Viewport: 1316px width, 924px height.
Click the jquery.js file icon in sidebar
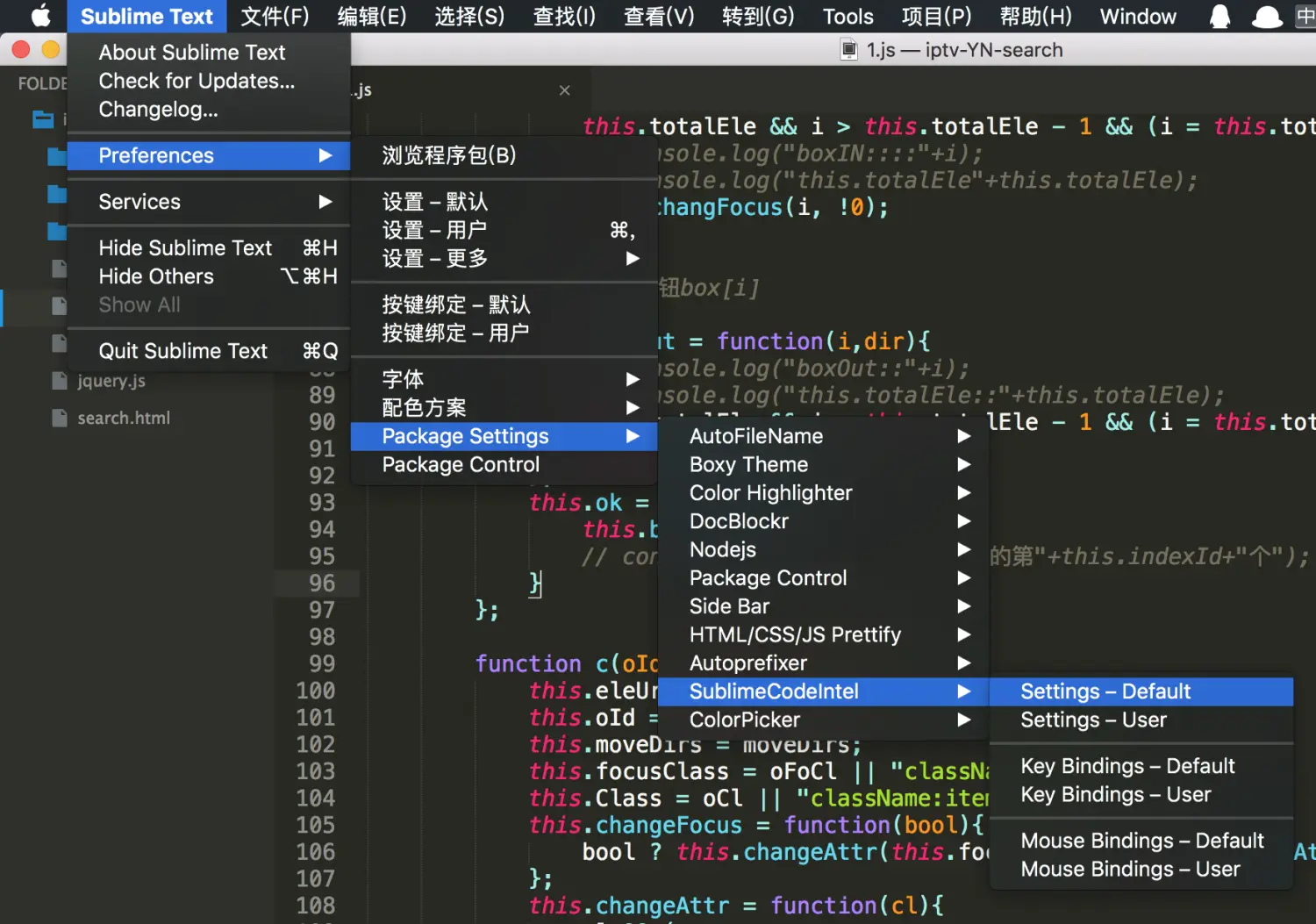point(60,381)
